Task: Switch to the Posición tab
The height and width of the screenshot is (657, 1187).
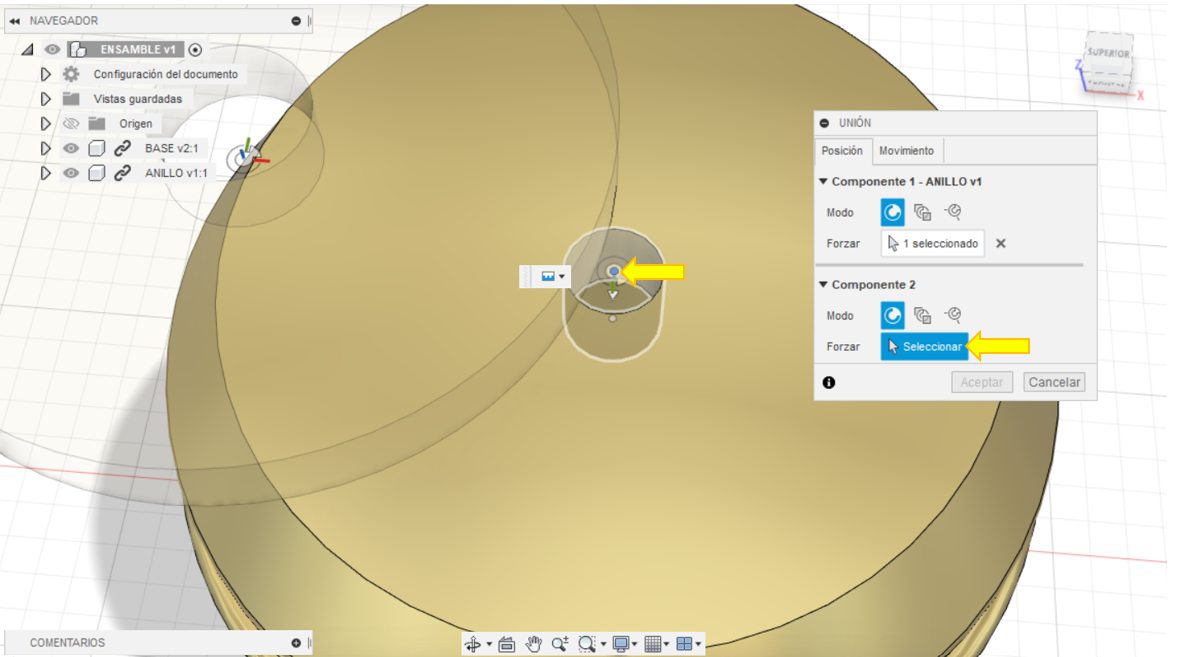Action: pyautogui.click(x=842, y=151)
